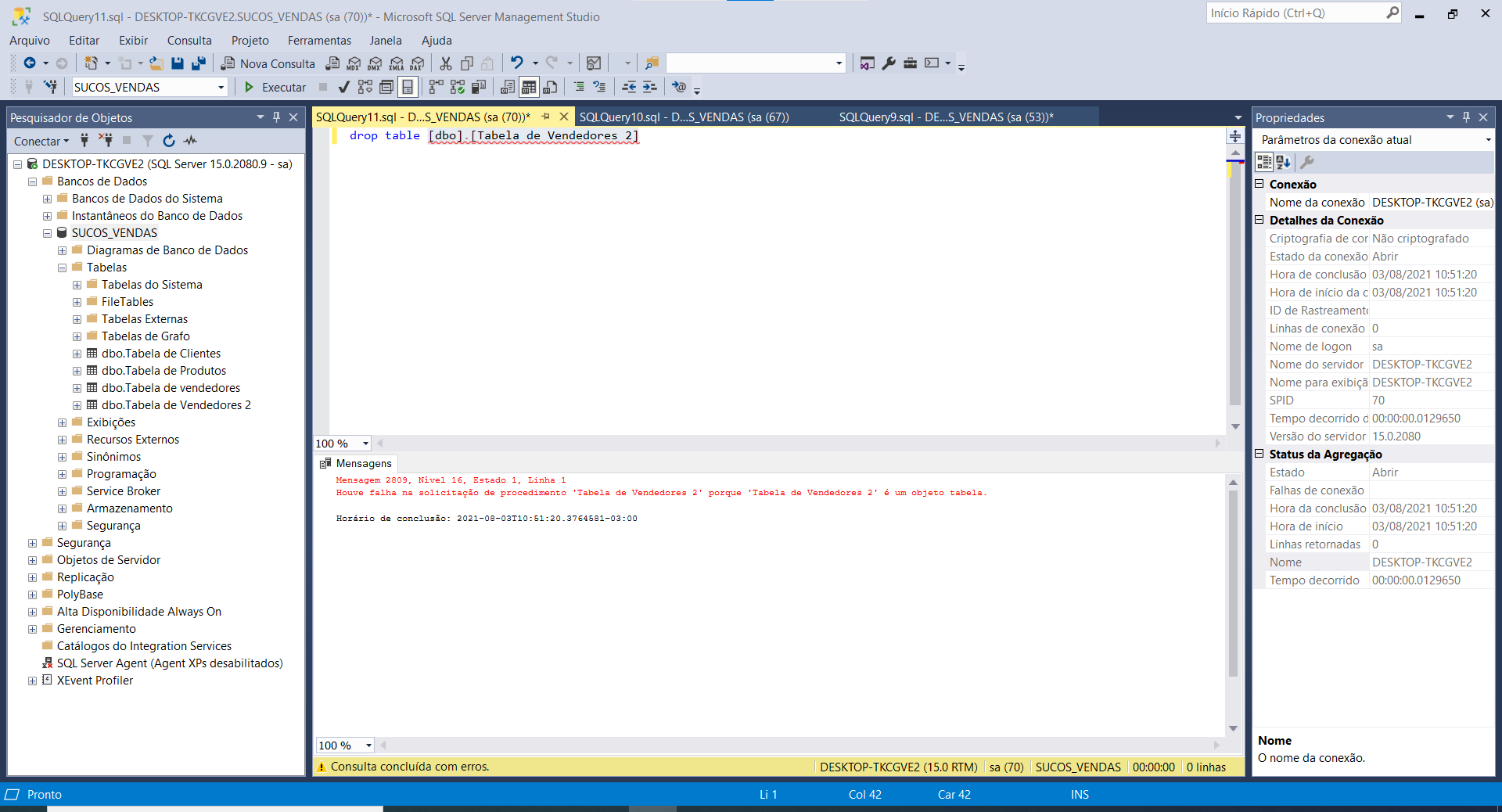
Task: Click the Save file icon
Action: pos(178,63)
